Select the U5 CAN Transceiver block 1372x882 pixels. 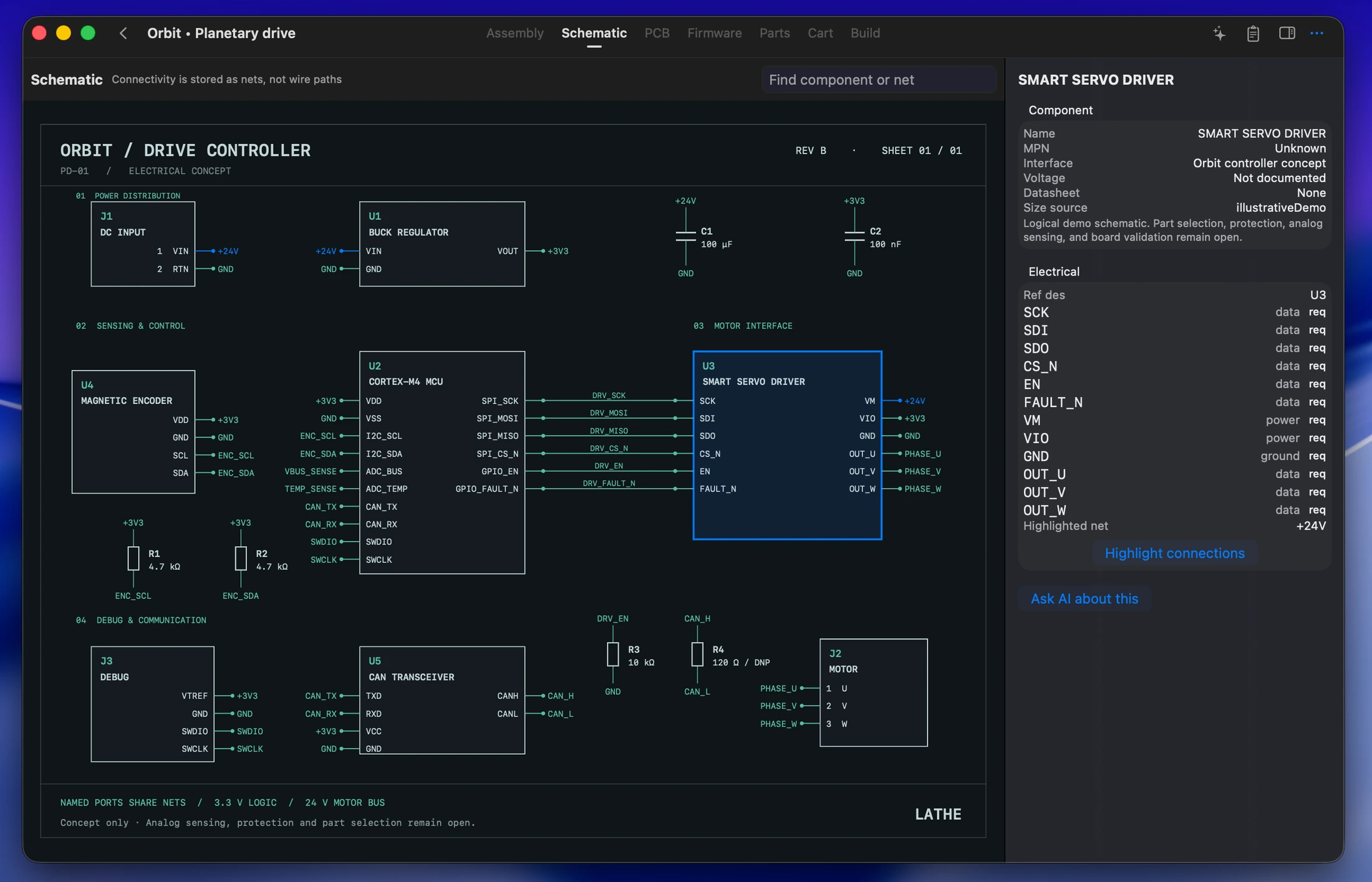pos(442,700)
